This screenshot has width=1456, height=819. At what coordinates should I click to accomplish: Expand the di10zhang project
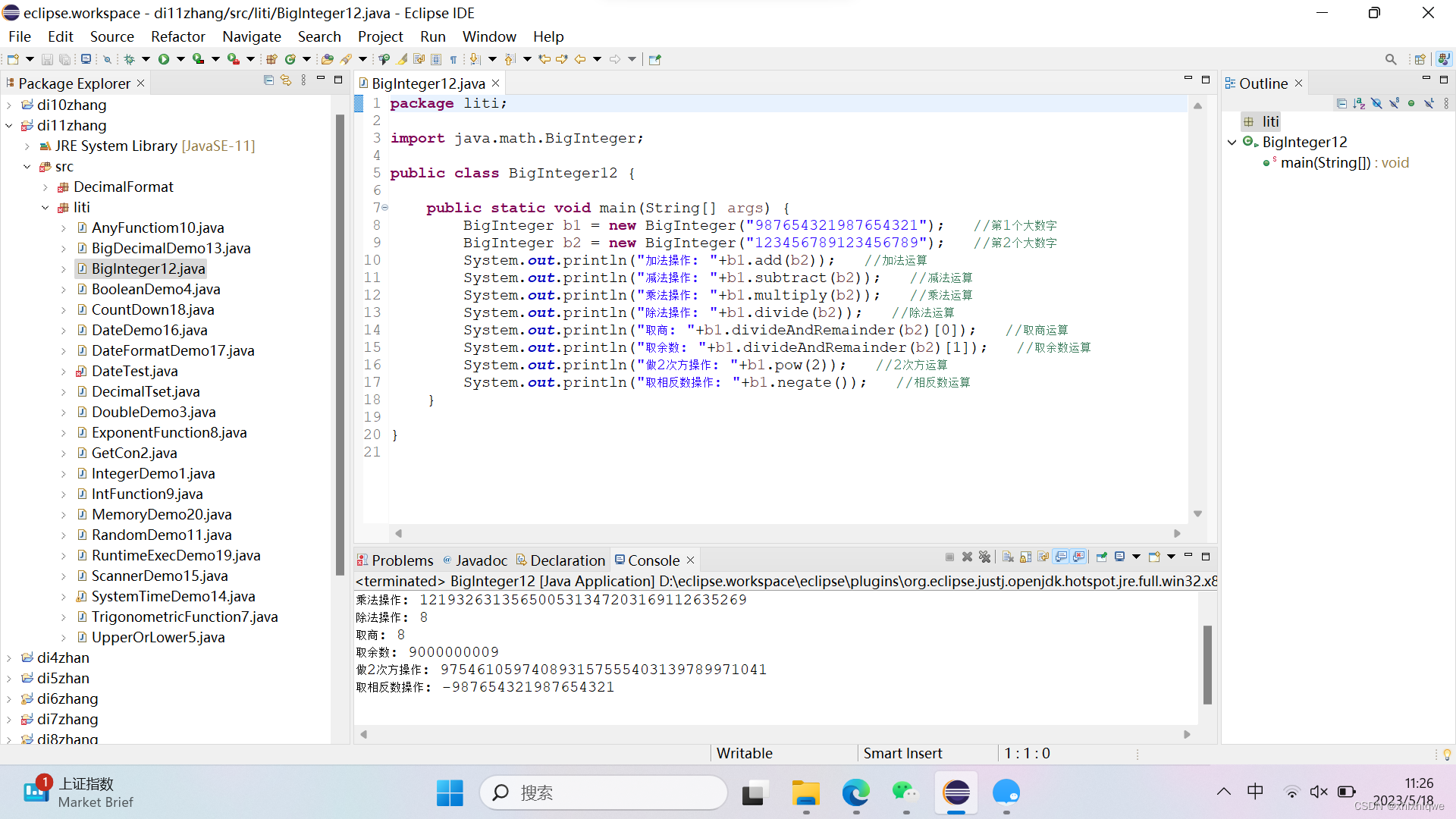pyautogui.click(x=9, y=105)
